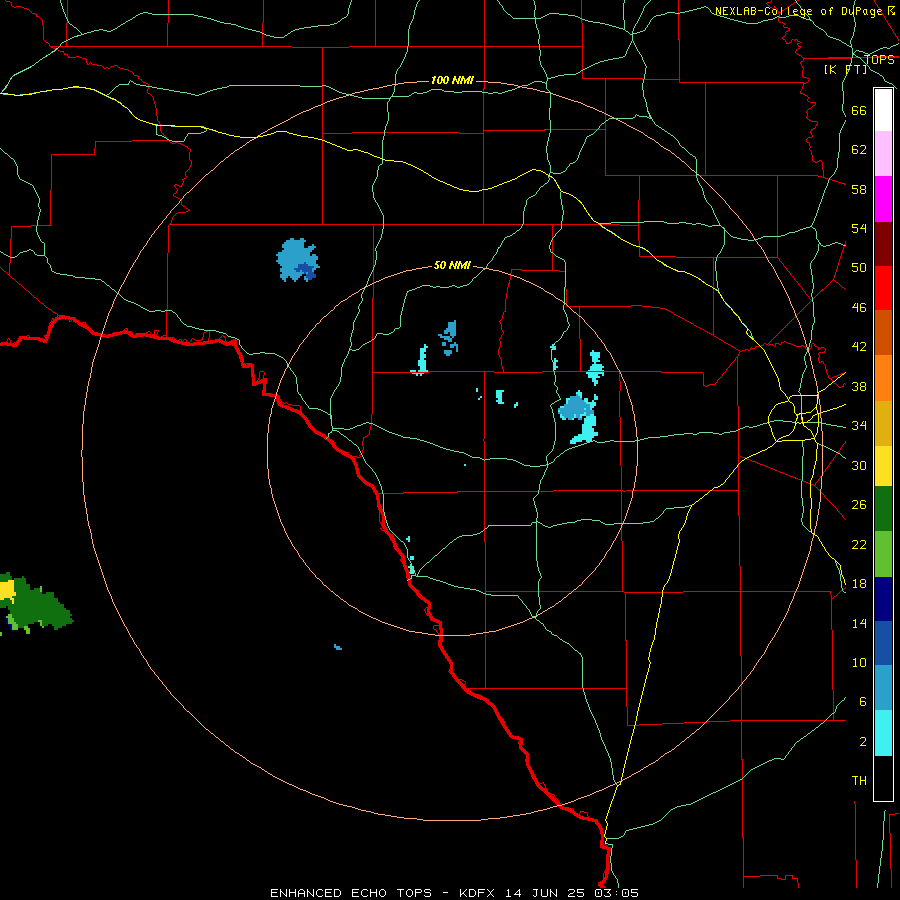Select the '2' scale value
The width and height of the screenshot is (900, 900).
click(863, 742)
